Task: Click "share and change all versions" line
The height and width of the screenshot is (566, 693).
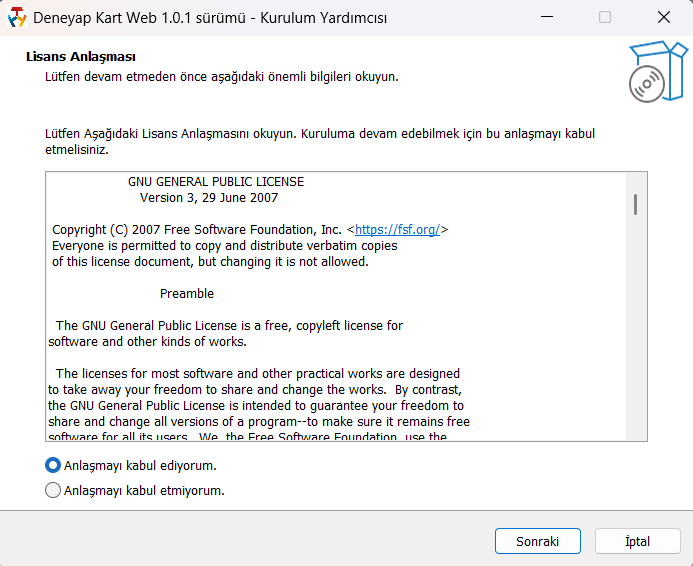Action: click(x=259, y=422)
